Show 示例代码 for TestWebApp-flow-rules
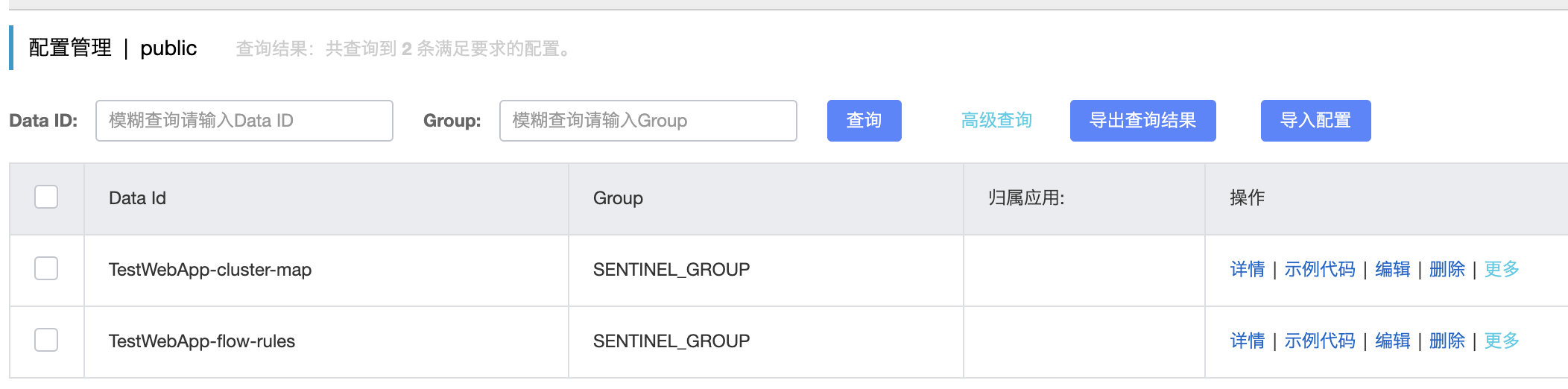Viewport: 1568px width, 389px height. click(x=1319, y=341)
